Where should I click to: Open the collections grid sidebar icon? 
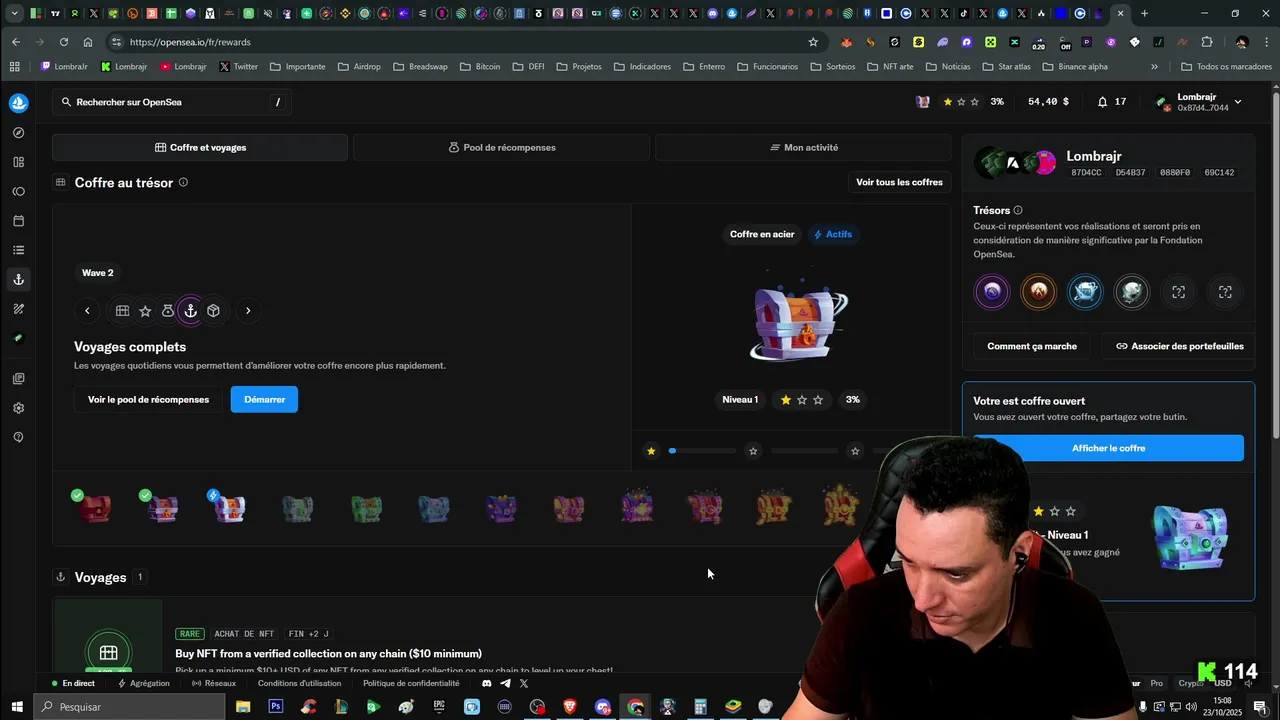(18, 162)
